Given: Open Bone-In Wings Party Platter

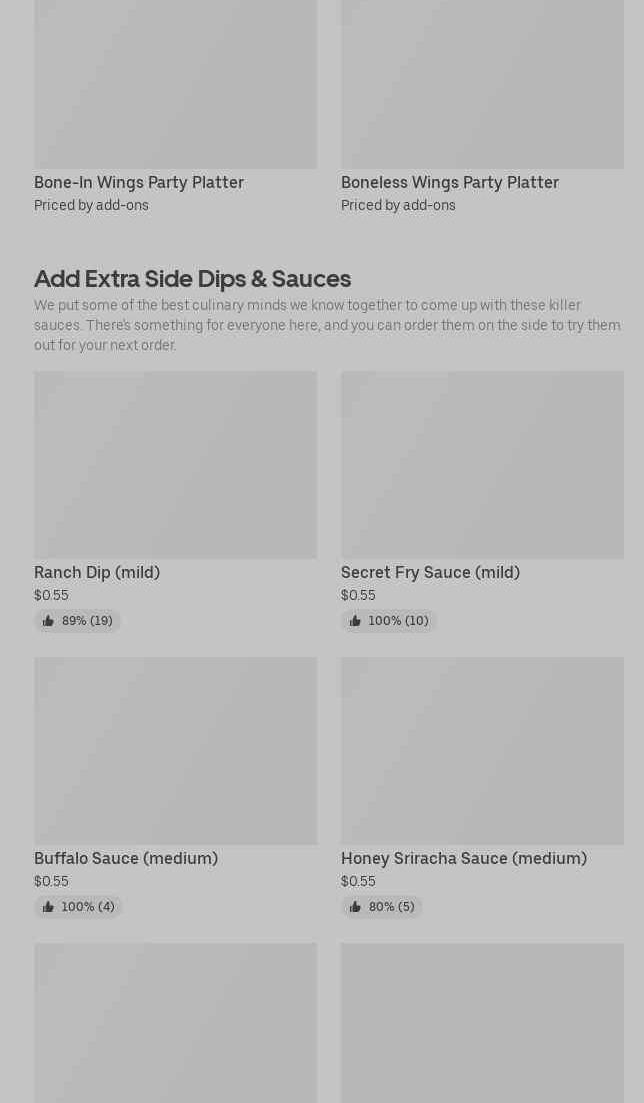Looking at the screenshot, I should click(139, 183).
